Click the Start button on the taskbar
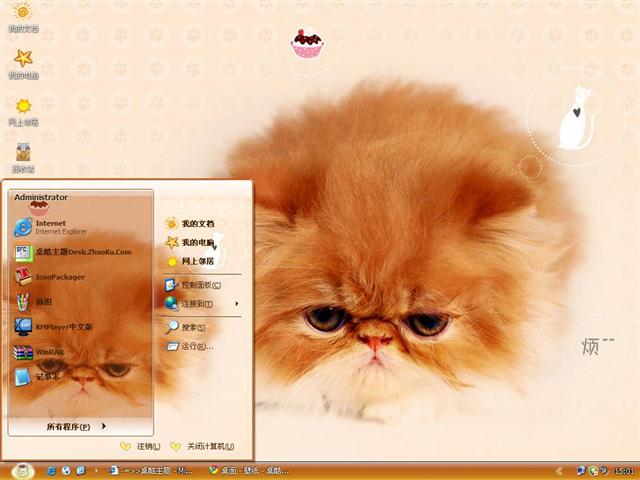This screenshot has width=640, height=480. coord(22,471)
